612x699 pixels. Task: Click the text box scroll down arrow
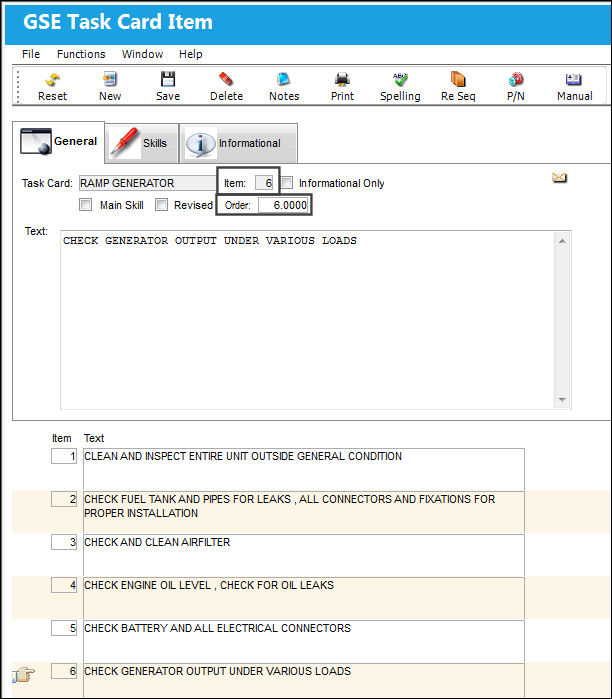click(x=562, y=399)
